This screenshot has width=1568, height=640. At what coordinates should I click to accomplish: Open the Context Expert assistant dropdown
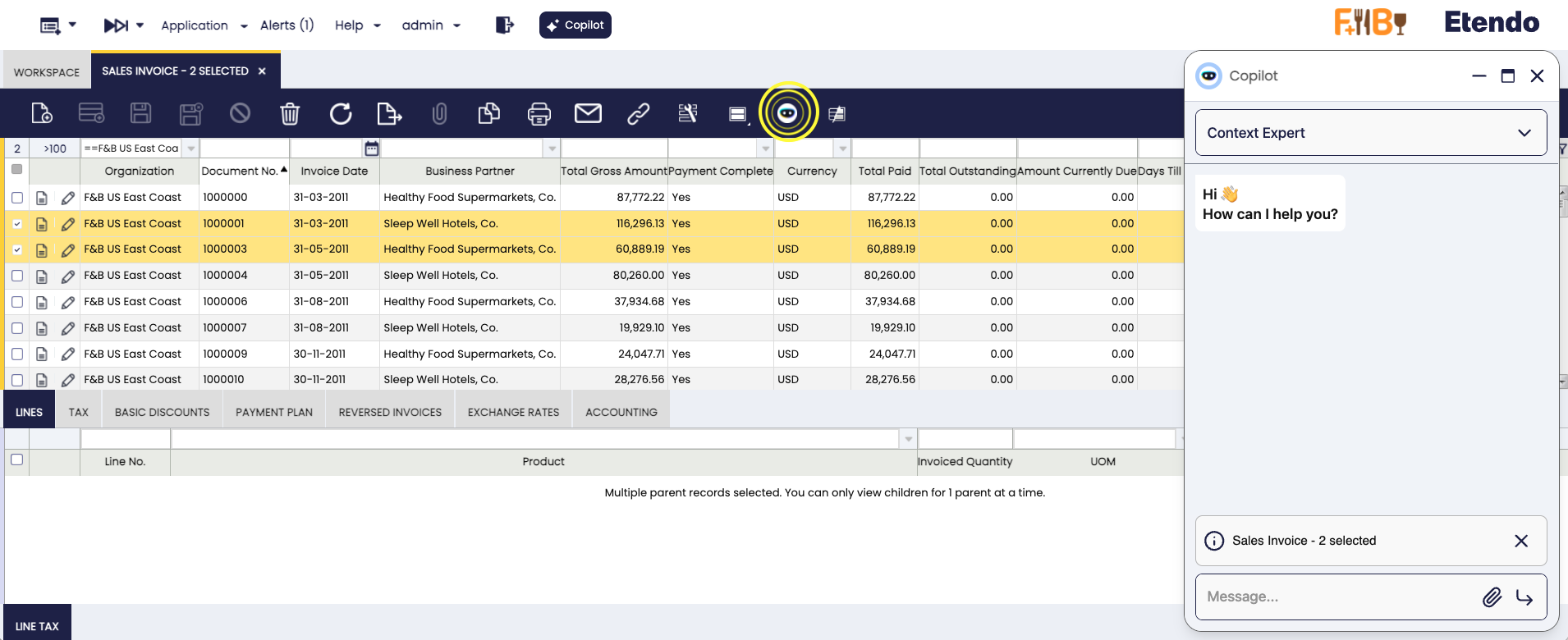click(x=1371, y=133)
